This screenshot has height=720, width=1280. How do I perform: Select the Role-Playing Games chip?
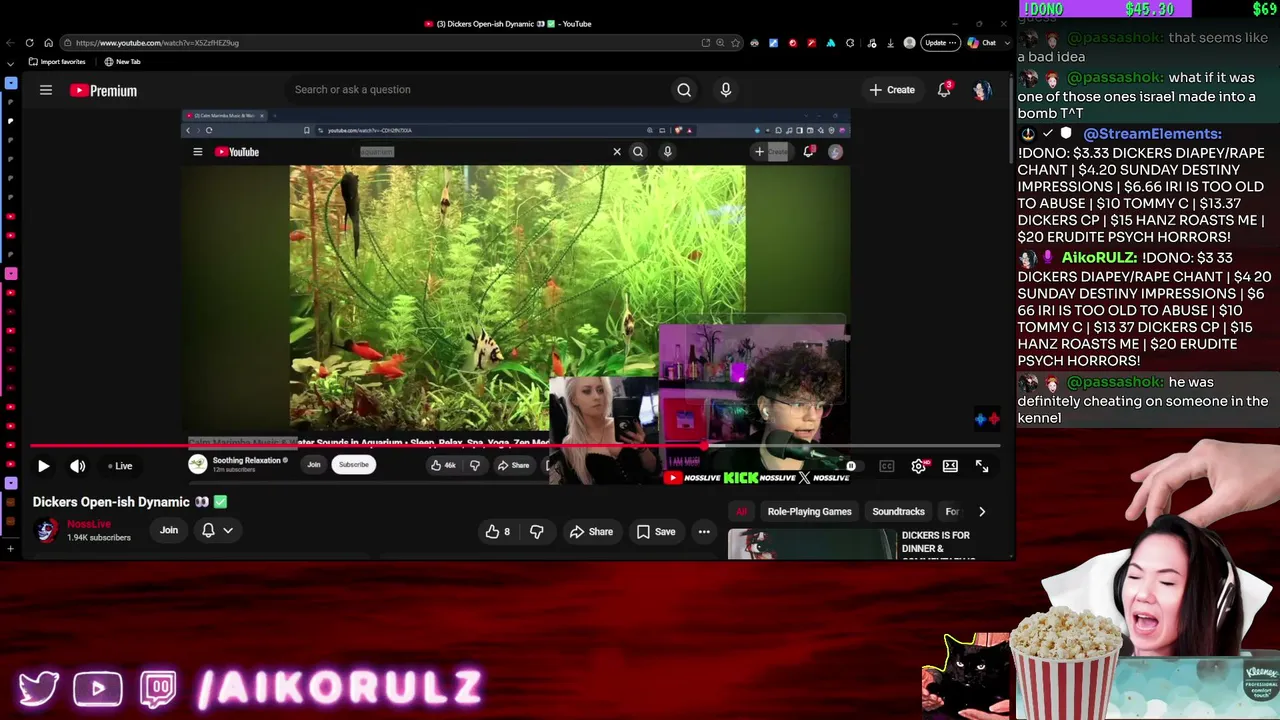pos(809,512)
